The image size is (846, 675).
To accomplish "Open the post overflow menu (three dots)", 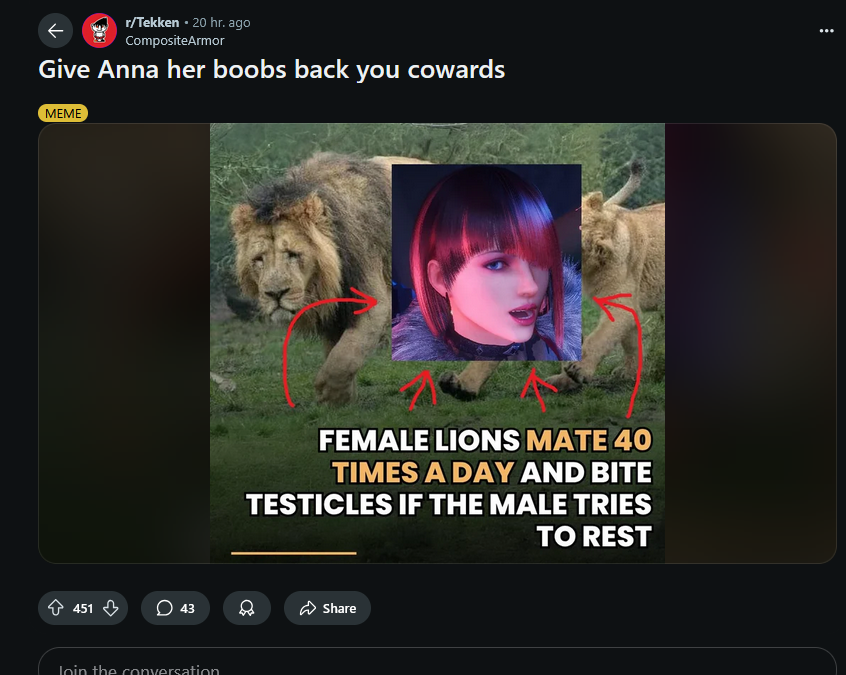I will coord(826,31).
